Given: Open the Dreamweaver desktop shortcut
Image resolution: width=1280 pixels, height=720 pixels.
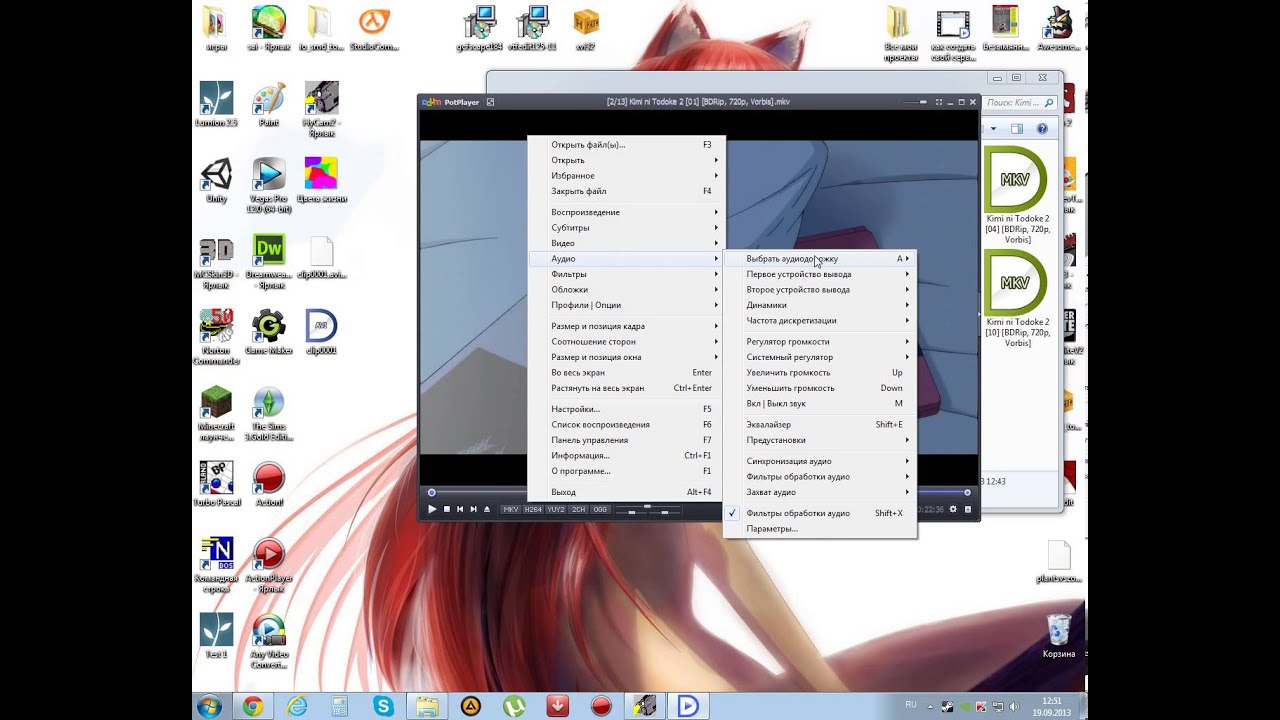Looking at the screenshot, I should 269,261.
